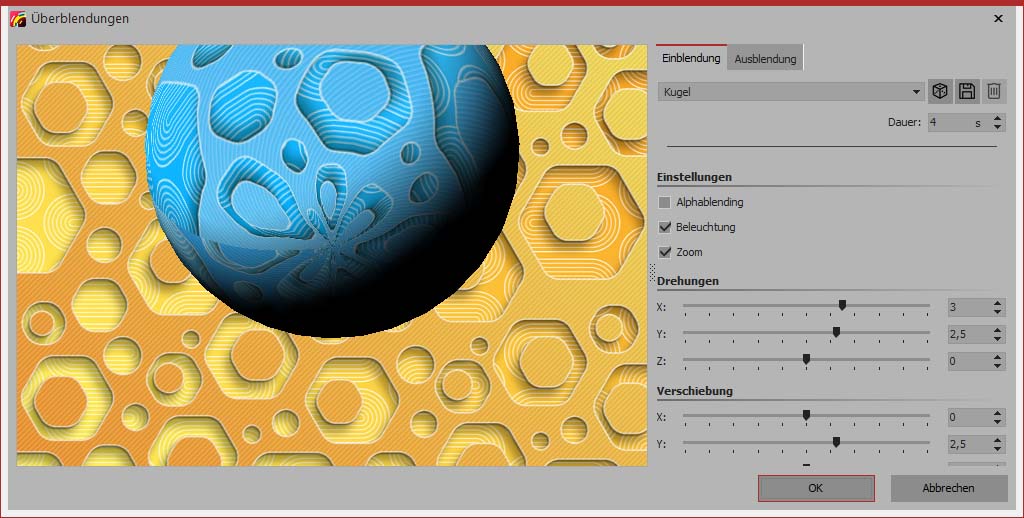The image size is (1024, 518).
Task: Enable the Alphablending checkbox
Action: [x=665, y=202]
